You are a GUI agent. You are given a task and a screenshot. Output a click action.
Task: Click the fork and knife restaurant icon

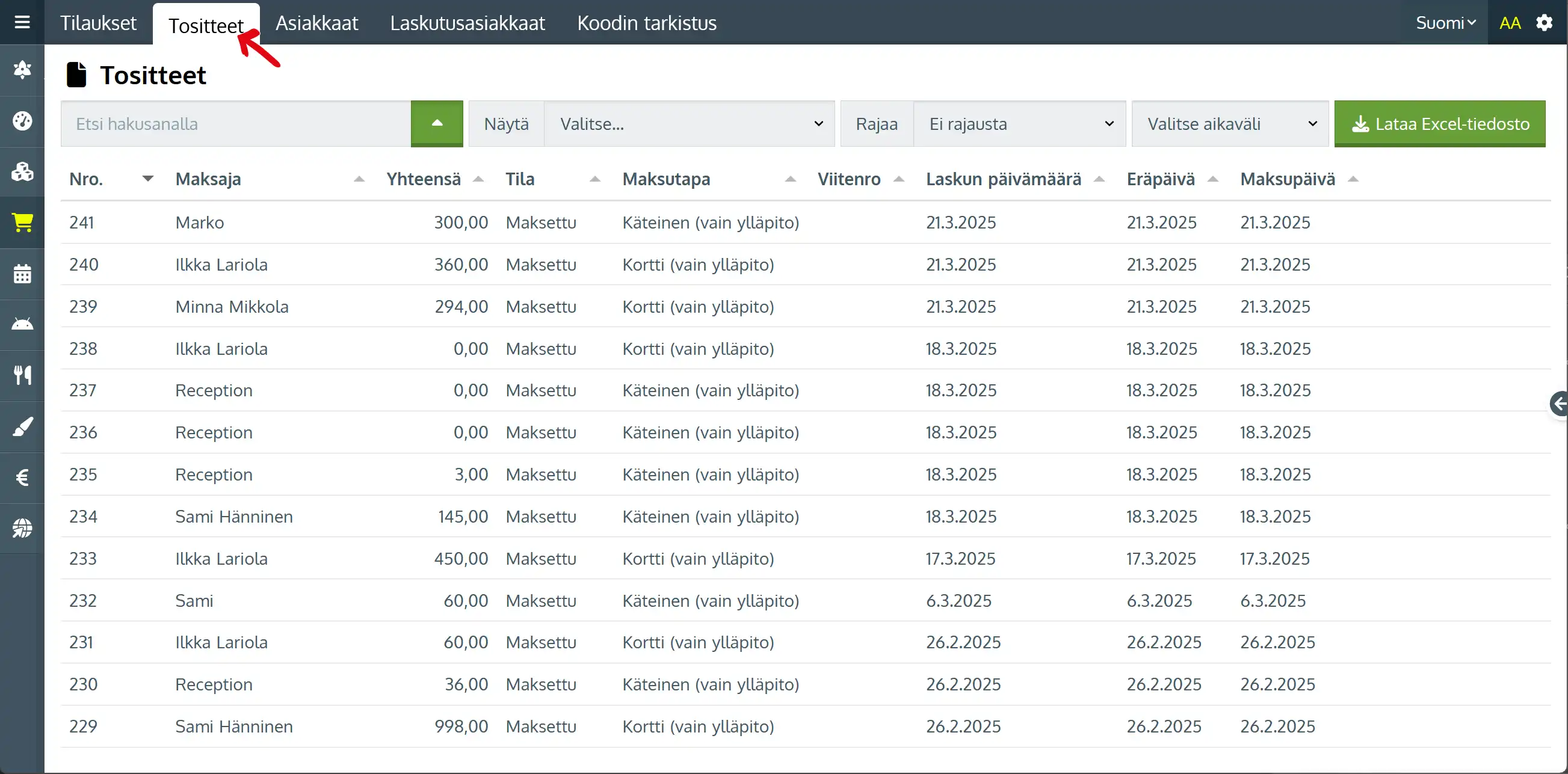pyautogui.click(x=22, y=375)
